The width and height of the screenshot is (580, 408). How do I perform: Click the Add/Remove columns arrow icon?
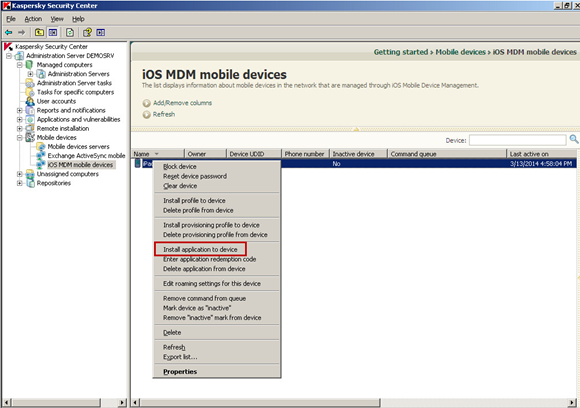[147, 103]
